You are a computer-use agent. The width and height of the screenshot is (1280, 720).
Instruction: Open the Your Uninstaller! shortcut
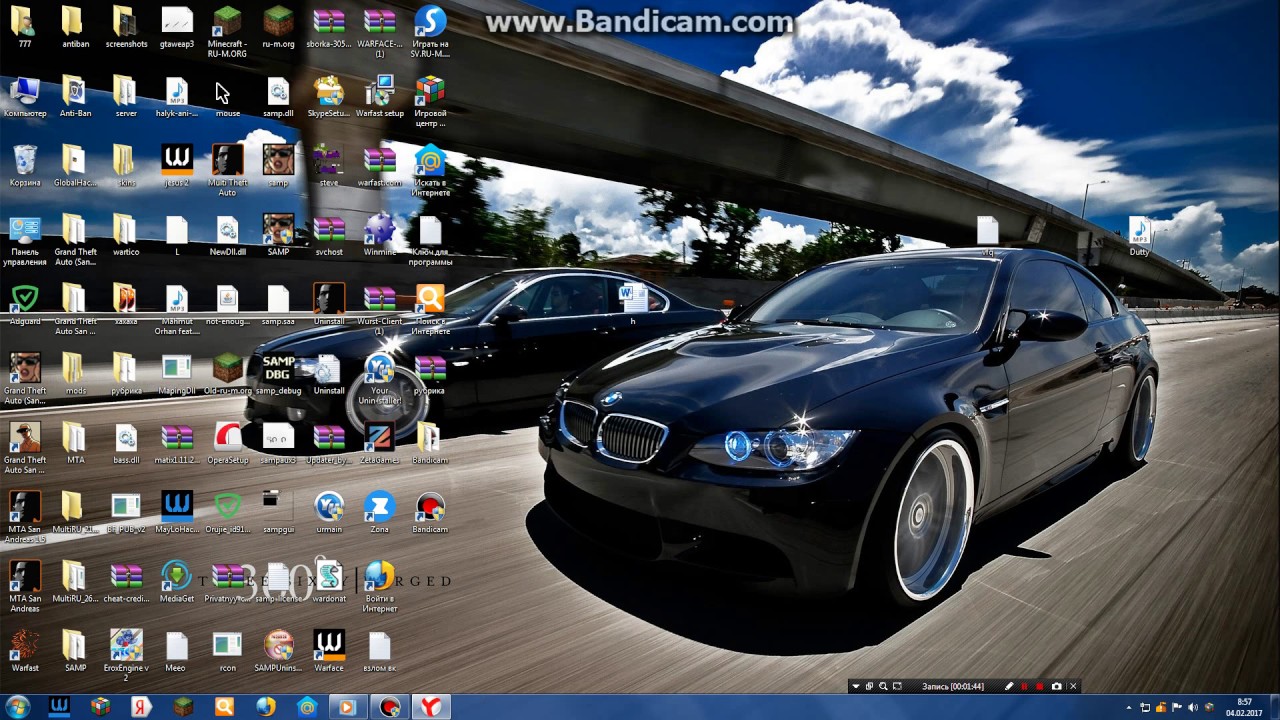[x=380, y=380]
